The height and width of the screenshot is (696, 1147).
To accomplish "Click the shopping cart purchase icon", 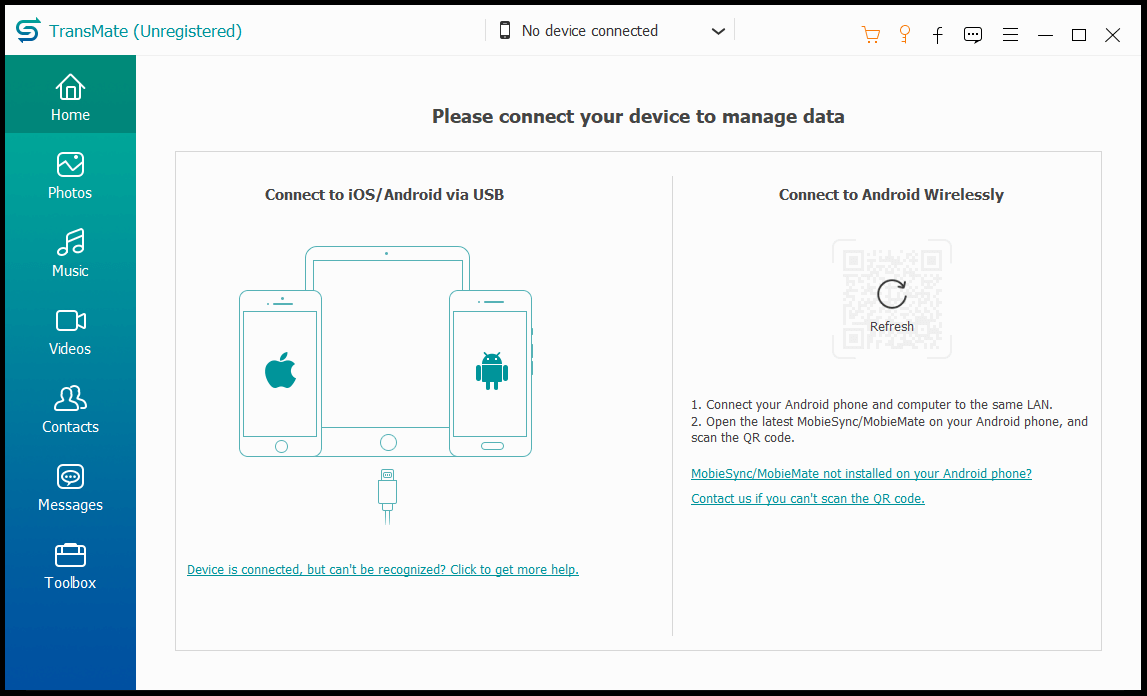I will (870, 34).
